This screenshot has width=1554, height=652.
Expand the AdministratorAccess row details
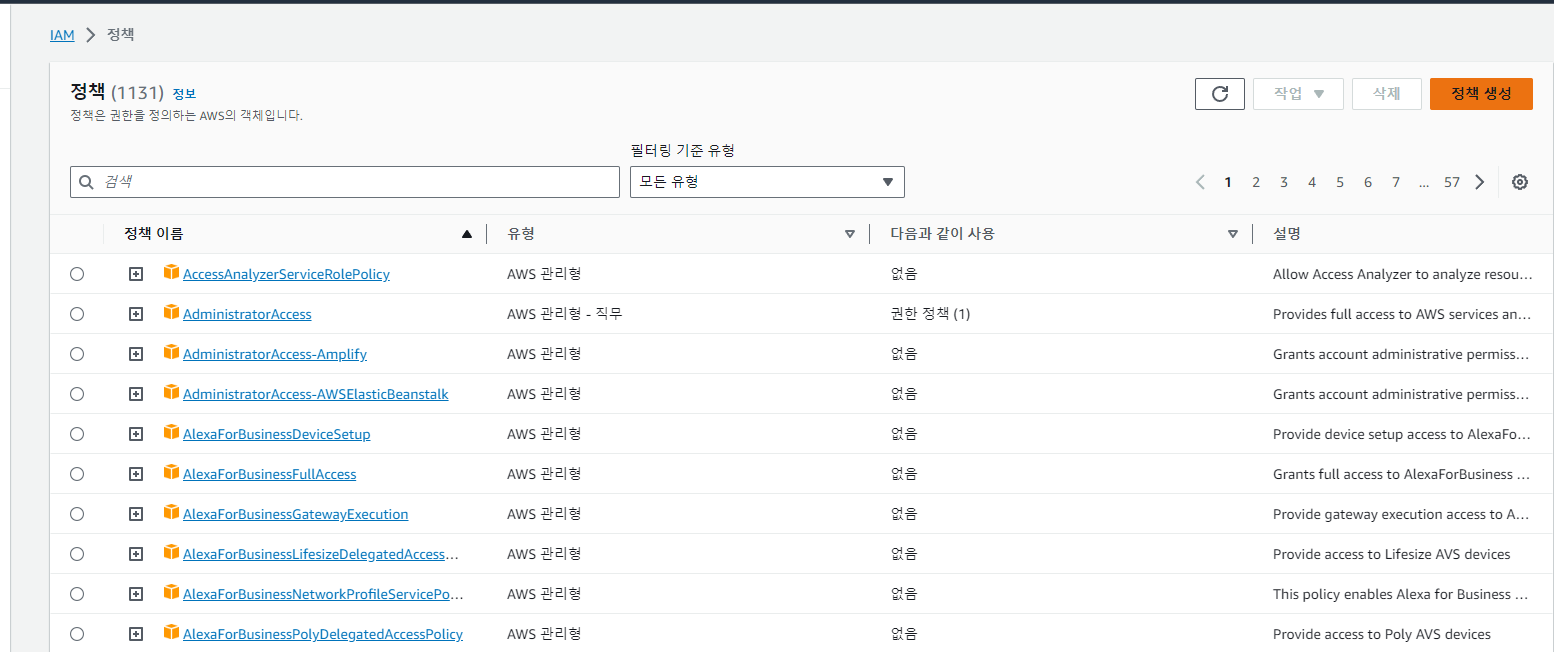pyautogui.click(x=136, y=314)
